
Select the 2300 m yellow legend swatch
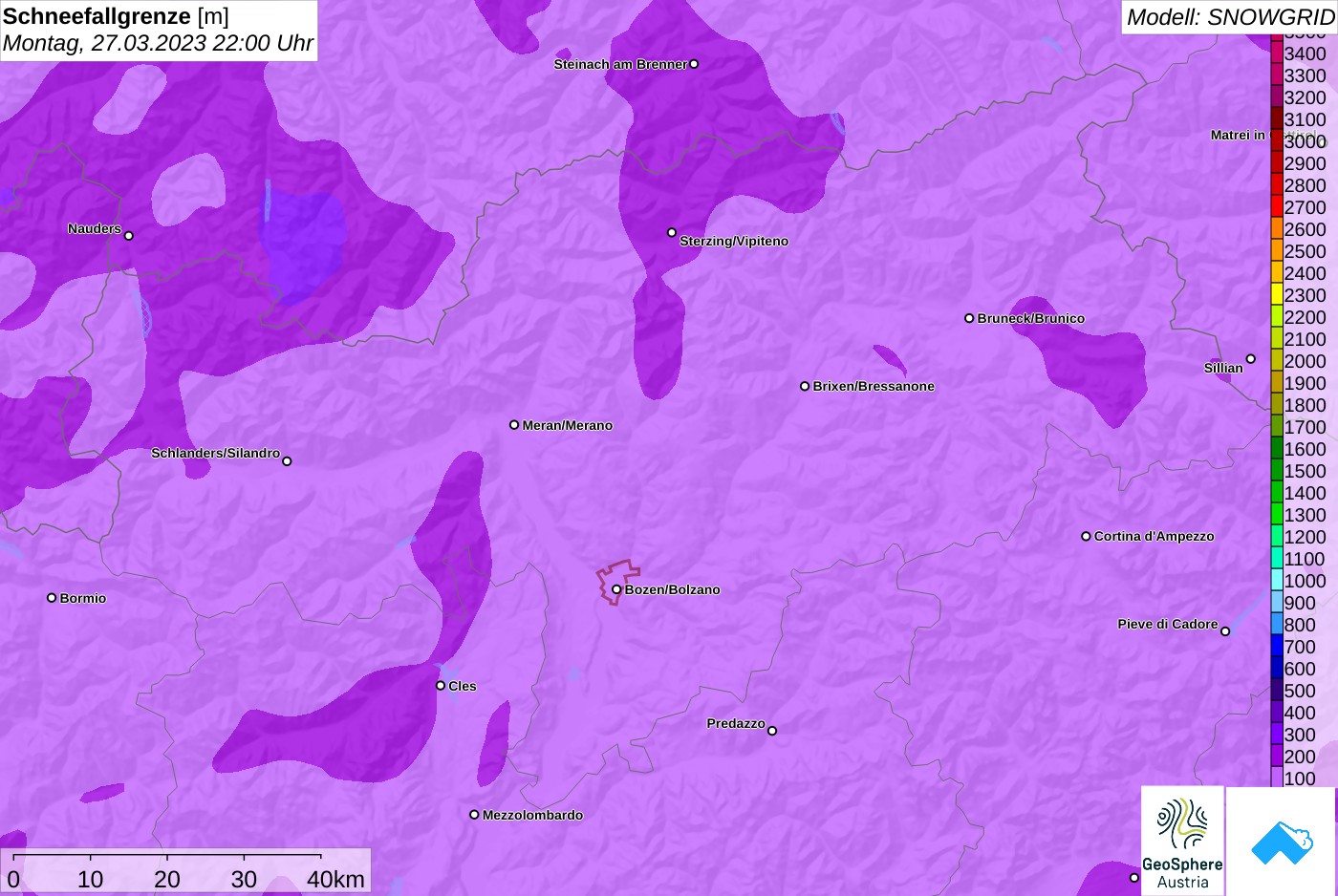1277,295
